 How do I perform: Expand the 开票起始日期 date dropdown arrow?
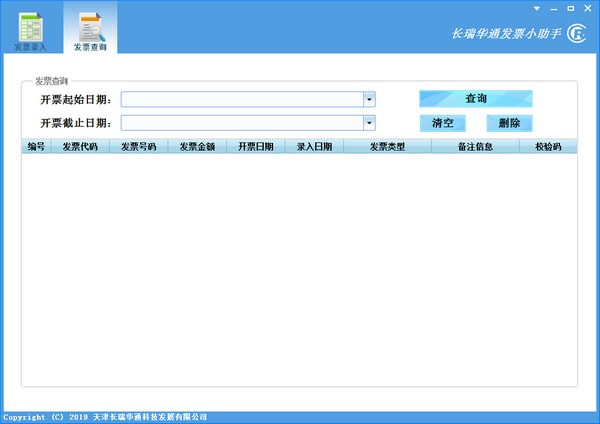pos(369,99)
